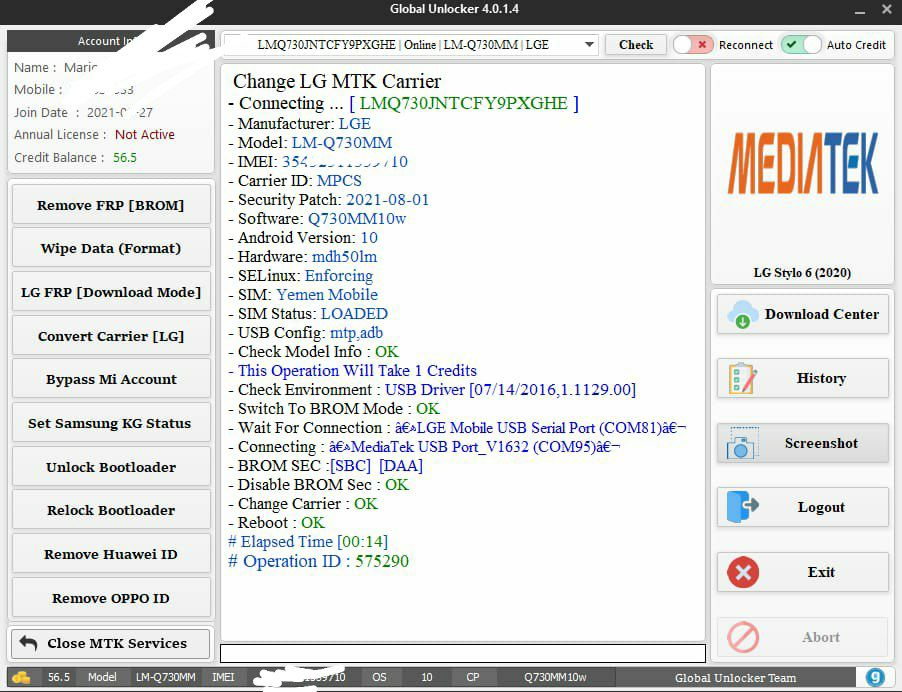Click the Q730MM10w CP value in status bar
The height and width of the screenshot is (692, 902).
(555, 678)
